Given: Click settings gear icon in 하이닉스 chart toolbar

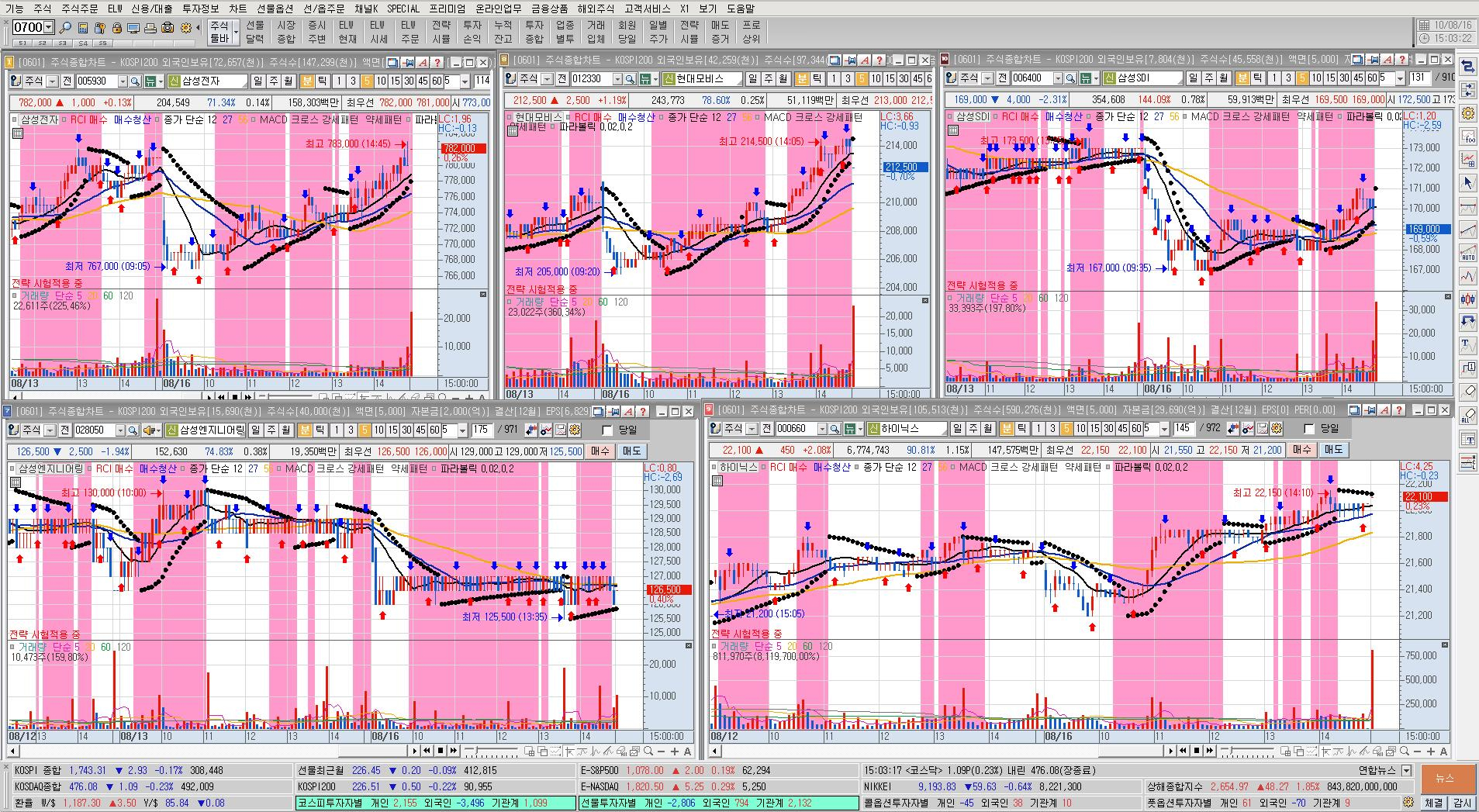Looking at the screenshot, I should tap(1277, 429).
